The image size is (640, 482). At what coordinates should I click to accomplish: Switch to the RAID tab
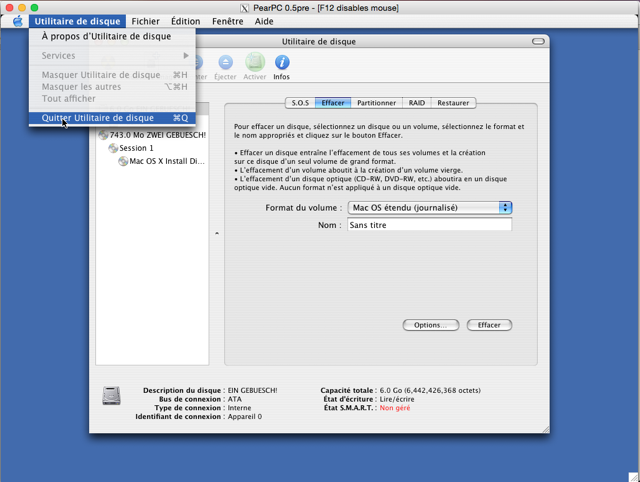click(x=417, y=103)
